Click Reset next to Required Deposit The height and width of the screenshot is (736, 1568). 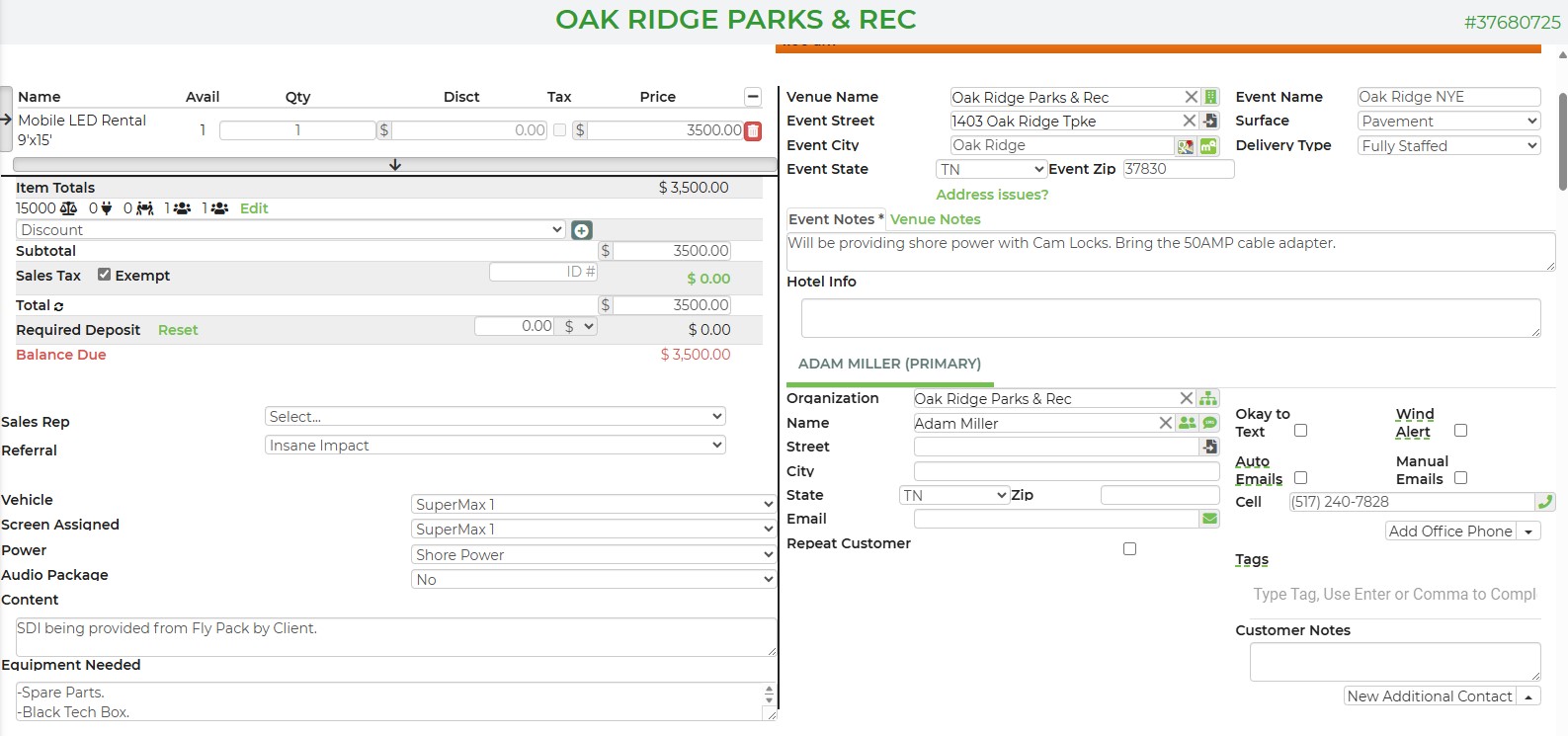(178, 330)
